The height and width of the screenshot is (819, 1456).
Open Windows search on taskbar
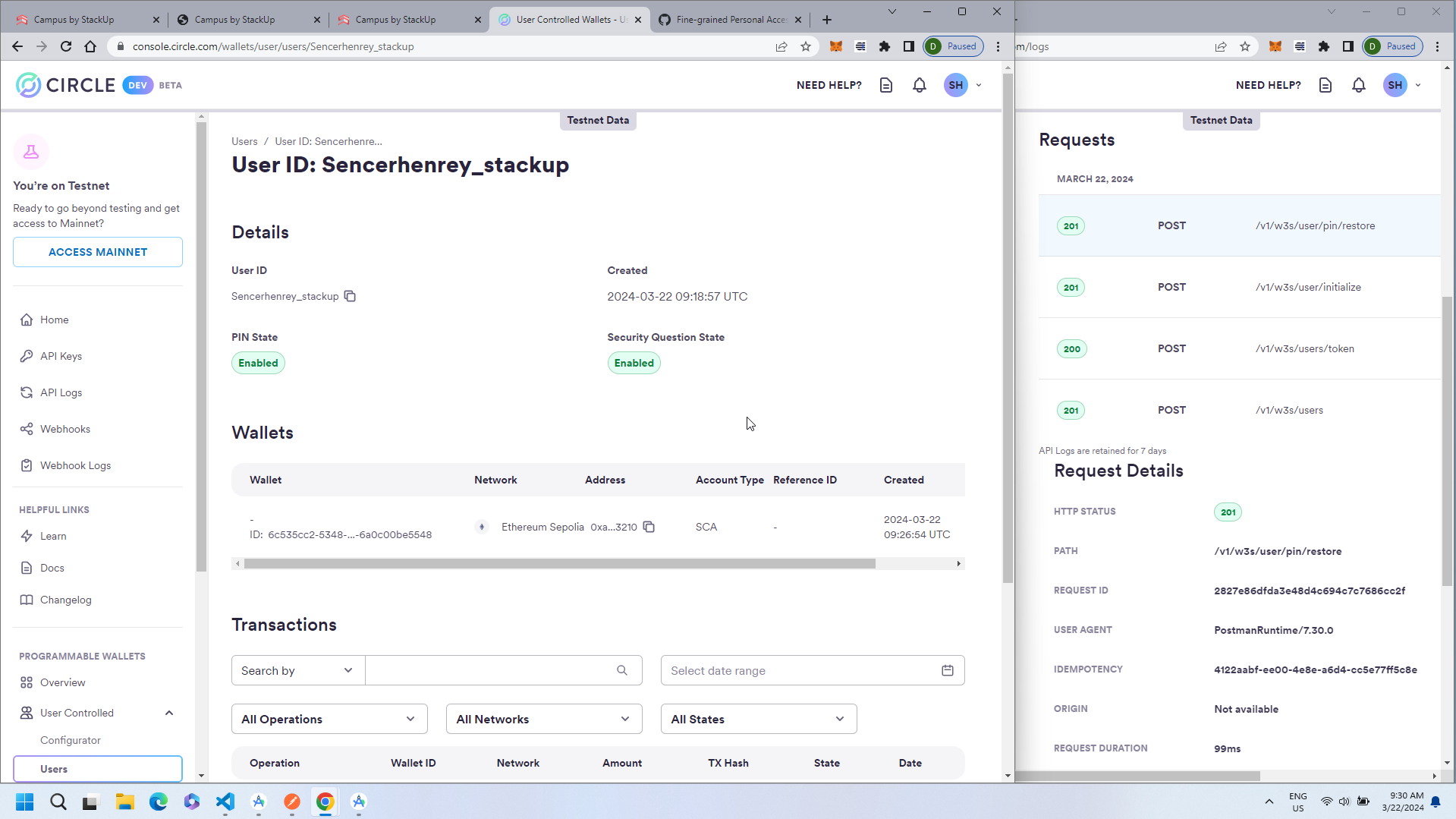[58, 802]
